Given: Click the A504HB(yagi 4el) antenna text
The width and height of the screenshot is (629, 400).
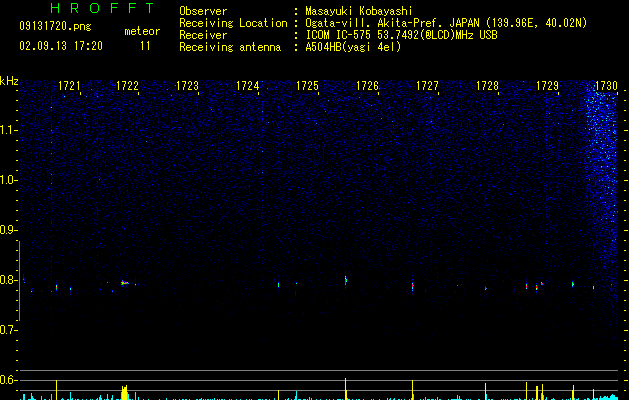Looking at the screenshot, I should (x=353, y=47).
